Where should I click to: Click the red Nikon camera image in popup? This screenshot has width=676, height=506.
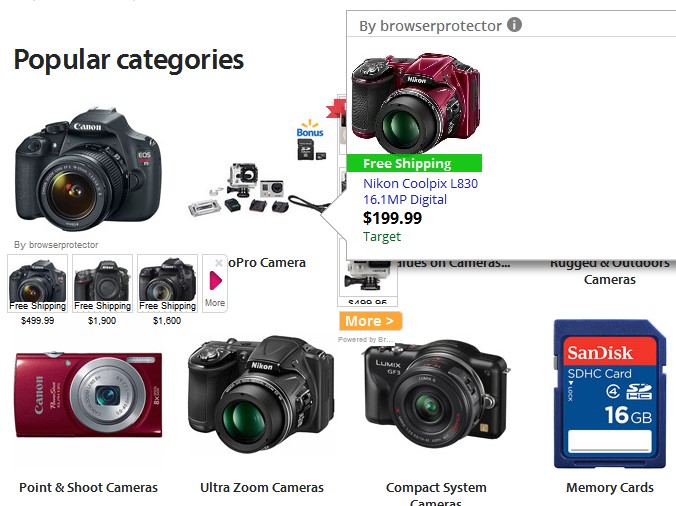416,103
